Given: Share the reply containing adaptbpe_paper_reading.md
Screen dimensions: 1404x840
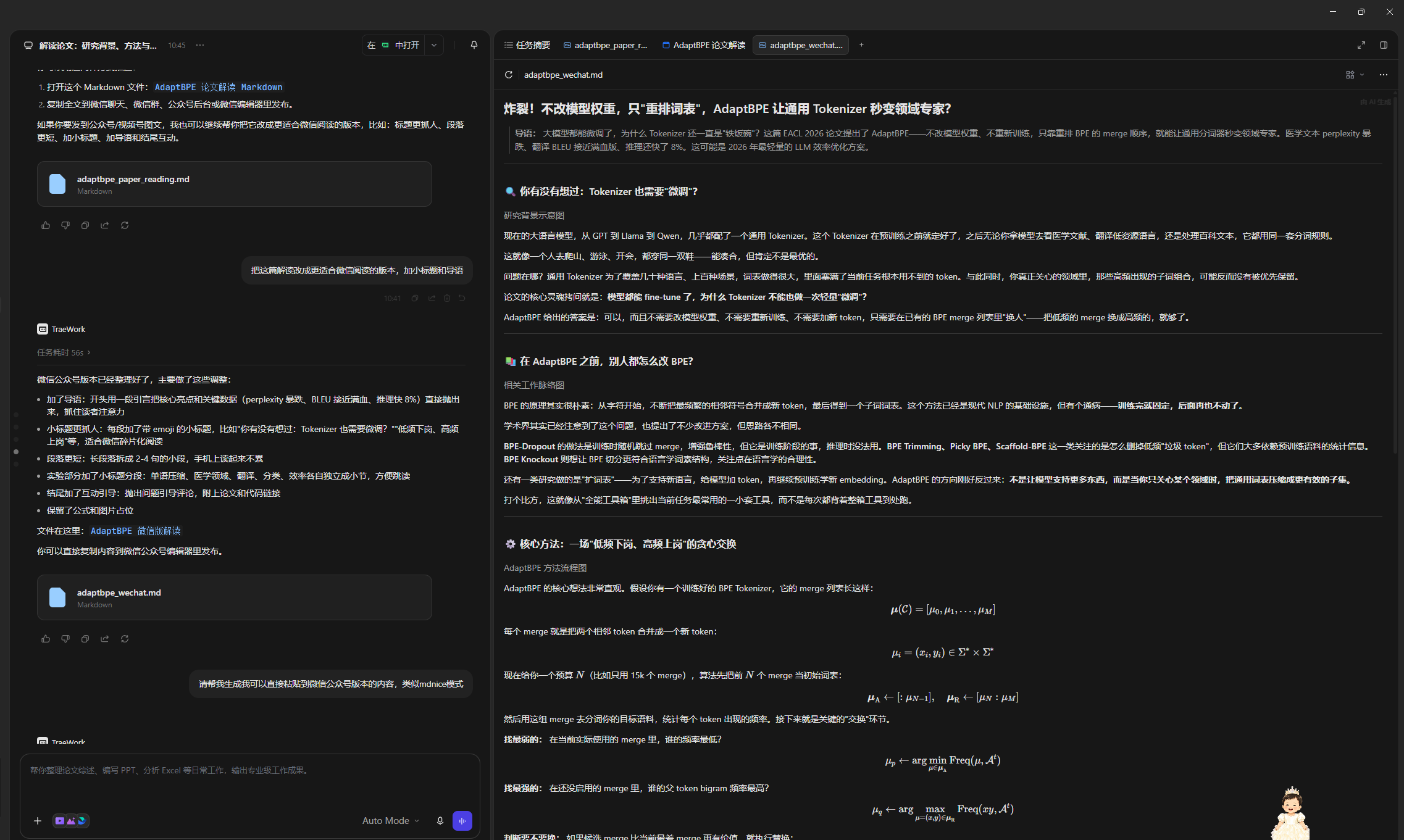Looking at the screenshot, I should [x=105, y=225].
